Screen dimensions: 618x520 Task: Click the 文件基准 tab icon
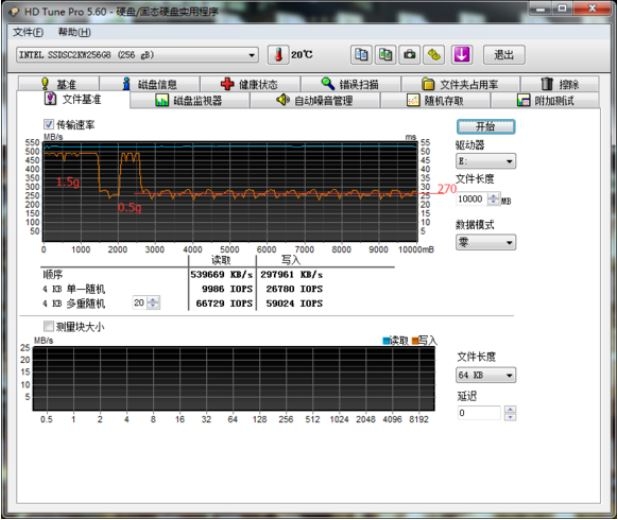(x=50, y=98)
